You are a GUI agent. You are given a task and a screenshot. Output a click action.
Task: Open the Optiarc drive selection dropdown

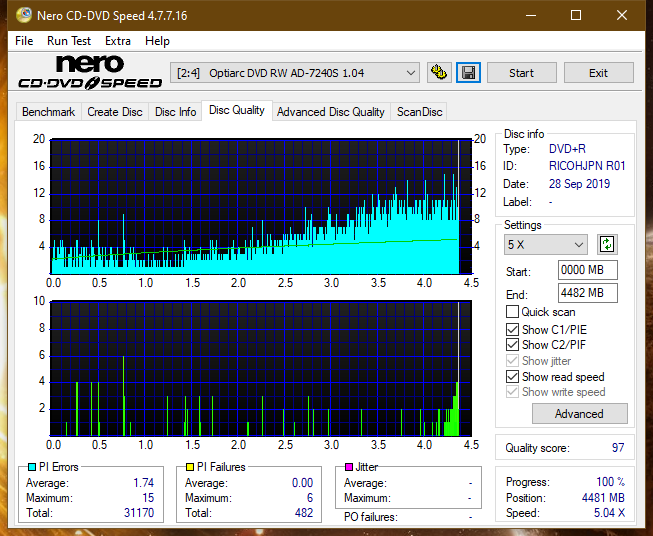(x=294, y=73)
